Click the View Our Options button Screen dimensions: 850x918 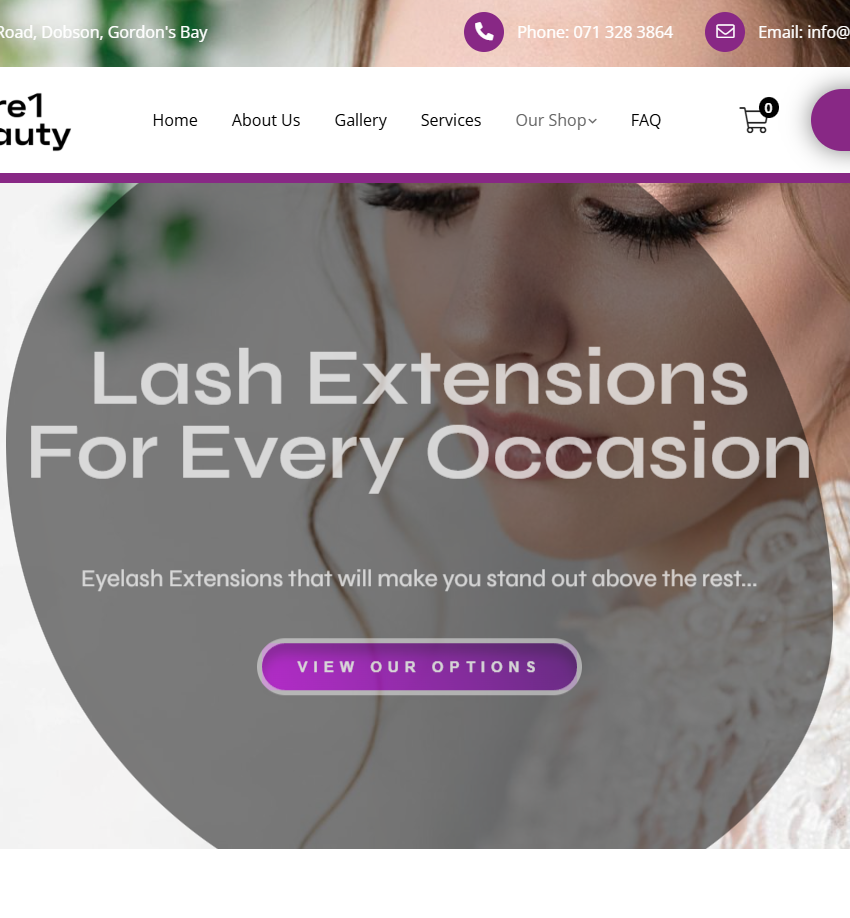(419, 666)
